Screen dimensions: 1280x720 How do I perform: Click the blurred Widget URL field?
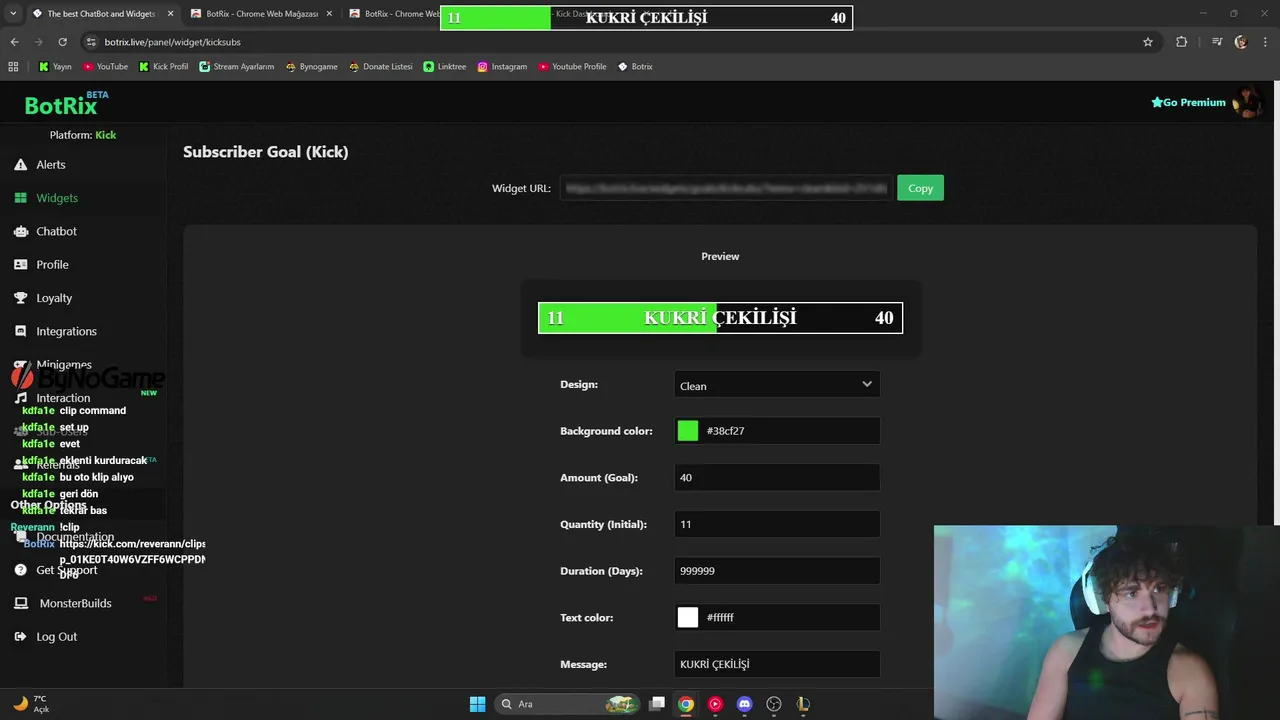point(725,188)
